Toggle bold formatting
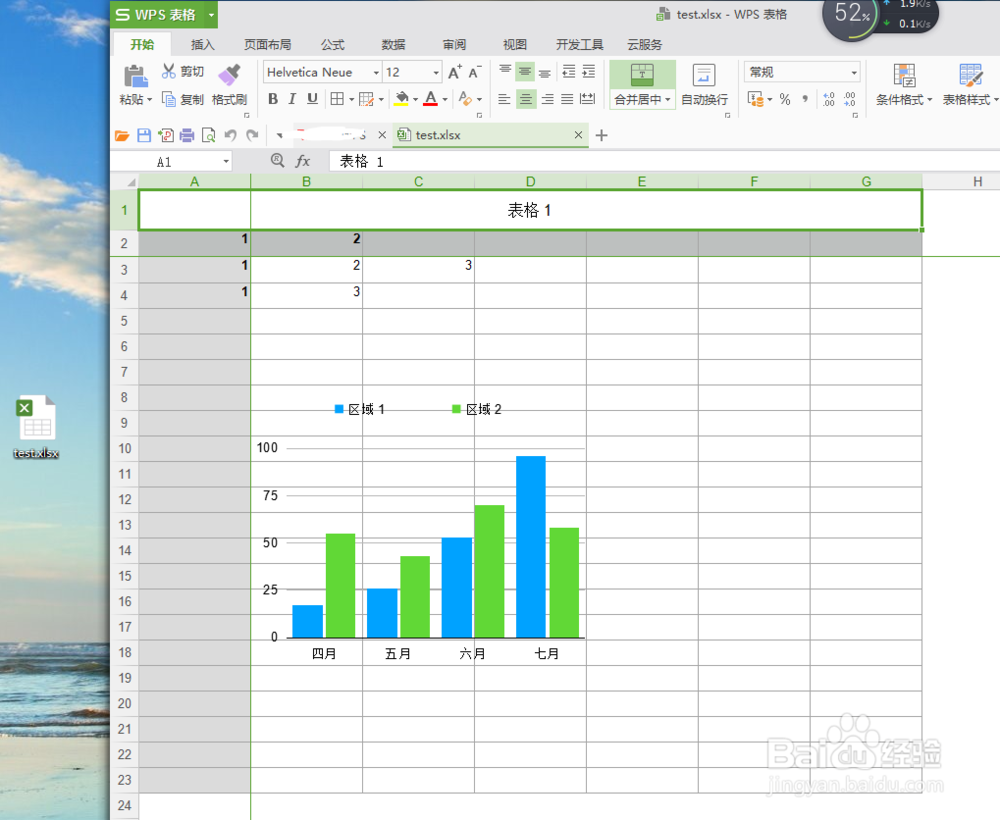The height and width of the screenshot is (820, 1000). pyautogui.click(x=272, y=99)
